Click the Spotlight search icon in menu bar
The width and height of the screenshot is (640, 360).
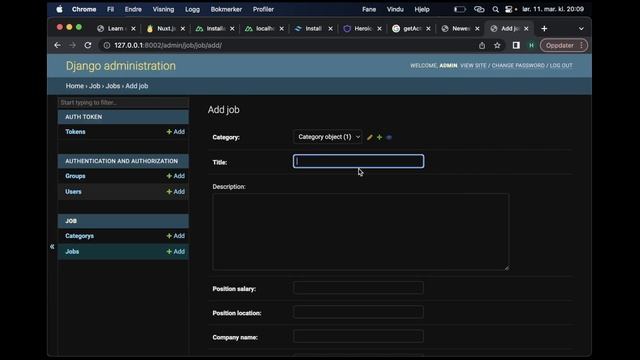click(x=495, y=9)
